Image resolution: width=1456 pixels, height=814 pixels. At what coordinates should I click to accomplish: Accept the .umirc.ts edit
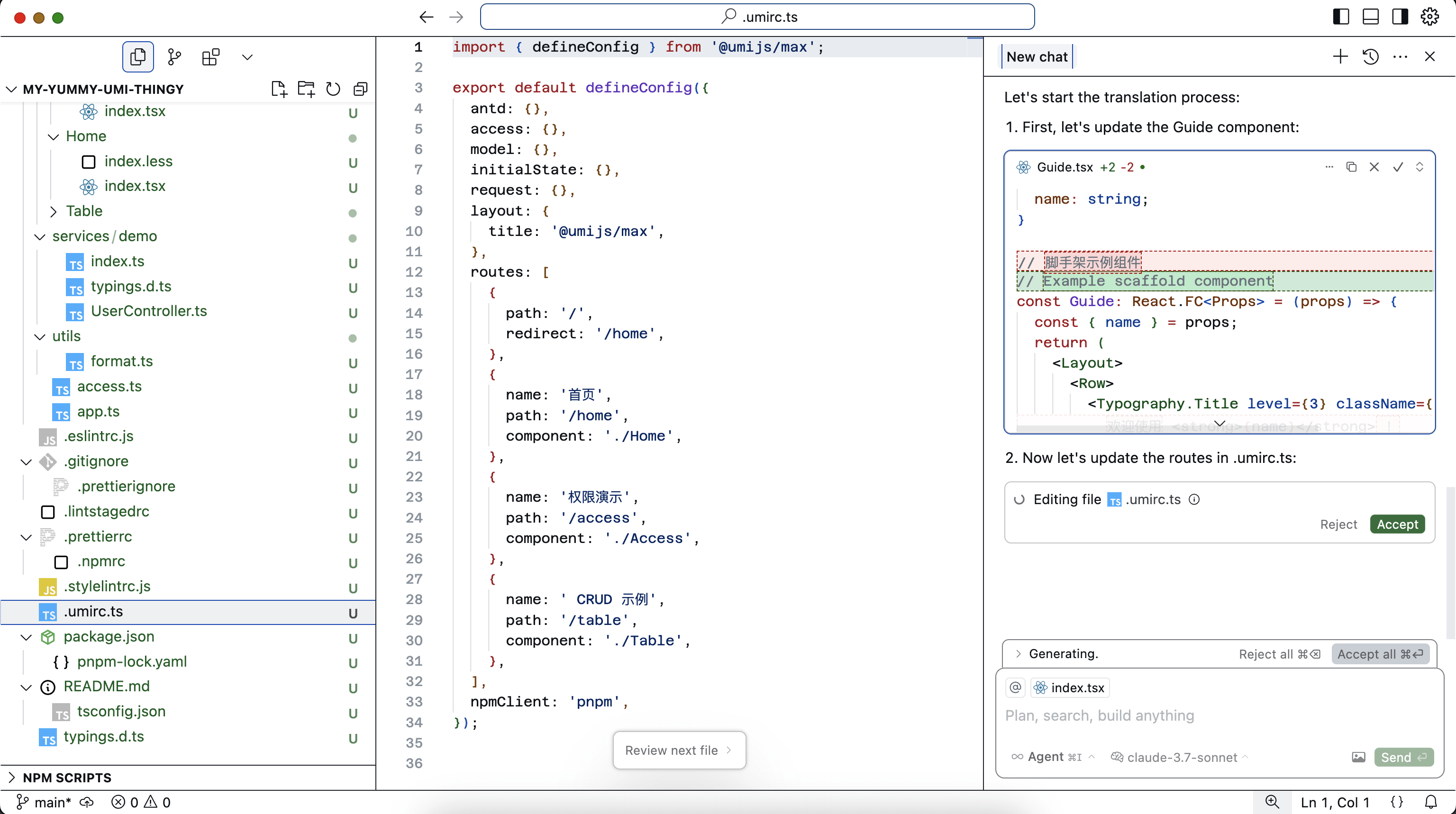(1397, 524)
